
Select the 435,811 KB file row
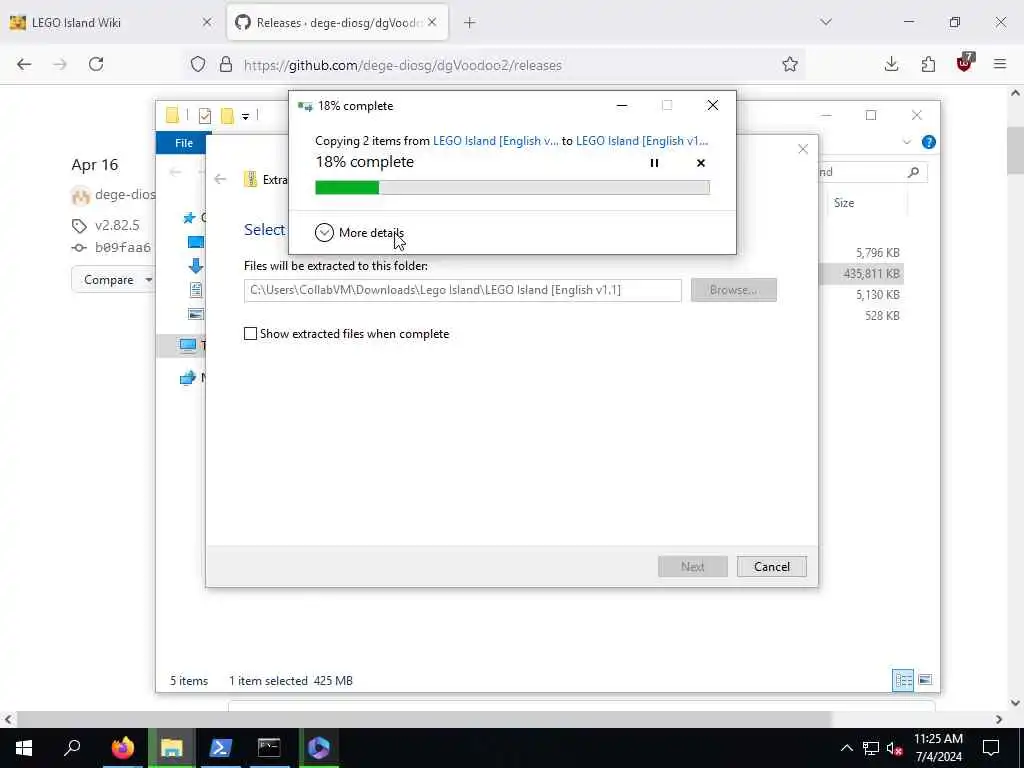click(861, 274)
